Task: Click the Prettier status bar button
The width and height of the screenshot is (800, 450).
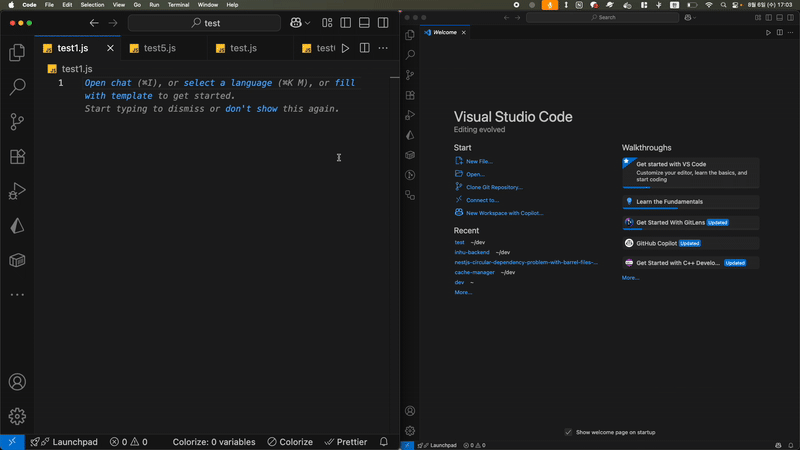Action: click(x=346, y=442)
